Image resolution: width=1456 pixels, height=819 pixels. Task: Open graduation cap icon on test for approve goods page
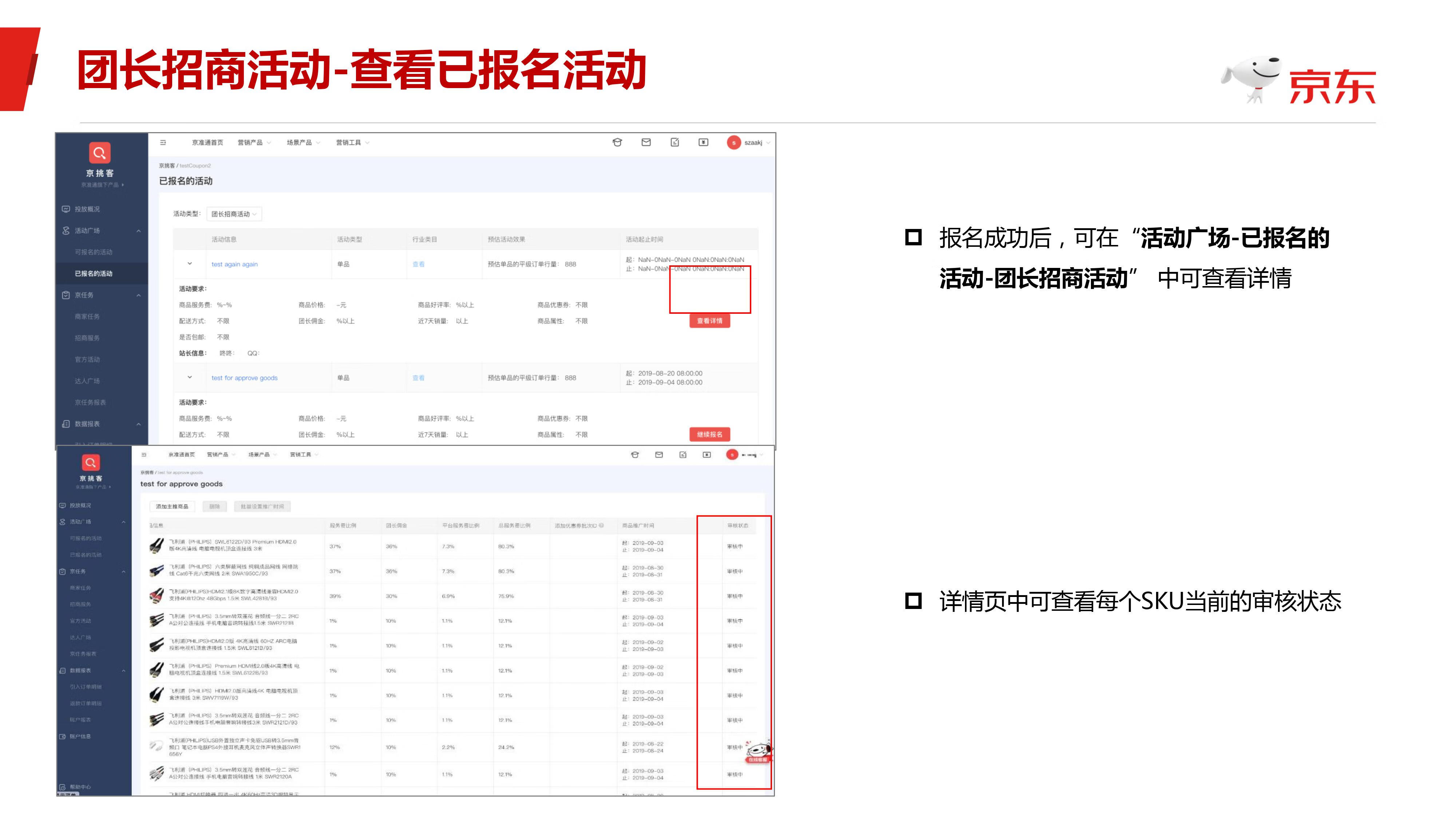pyautogui.click(x=635, y=454)
